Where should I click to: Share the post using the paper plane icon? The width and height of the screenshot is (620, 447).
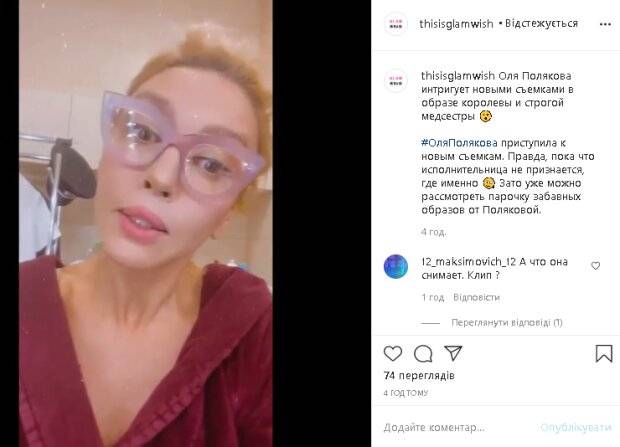coord(453,353)
